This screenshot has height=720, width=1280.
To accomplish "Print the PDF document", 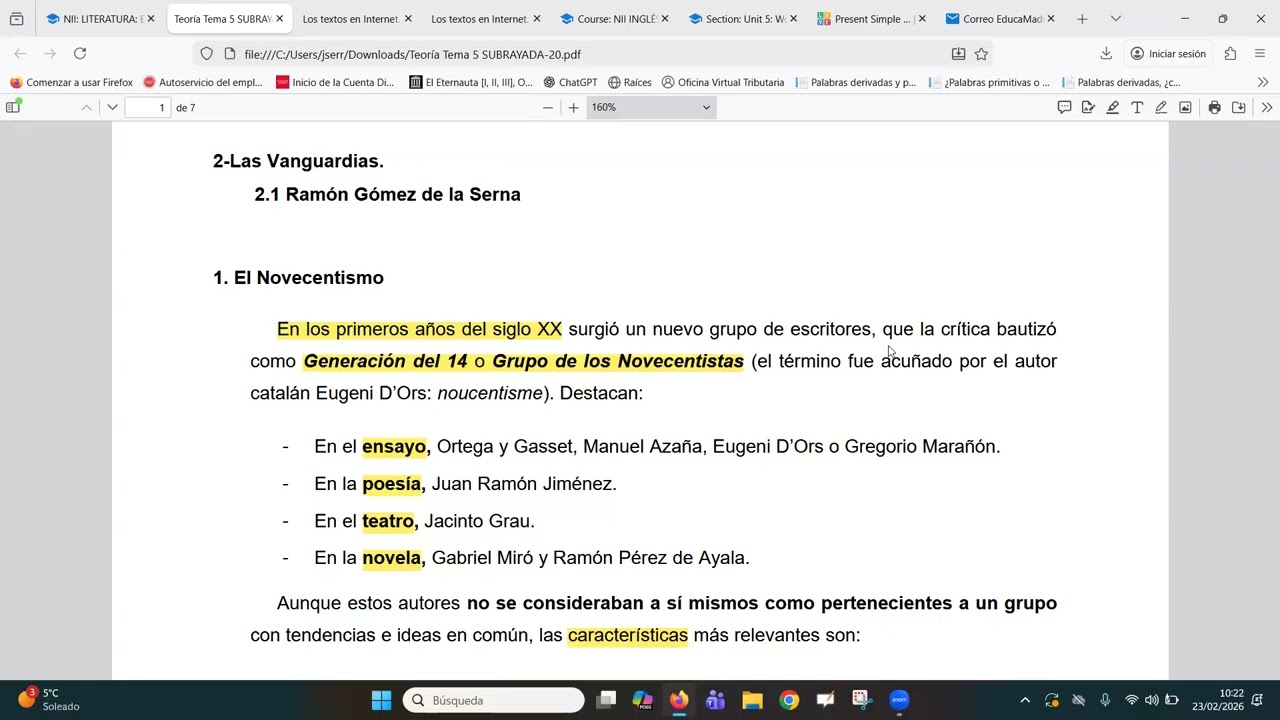I will (x=1214, y=107).
